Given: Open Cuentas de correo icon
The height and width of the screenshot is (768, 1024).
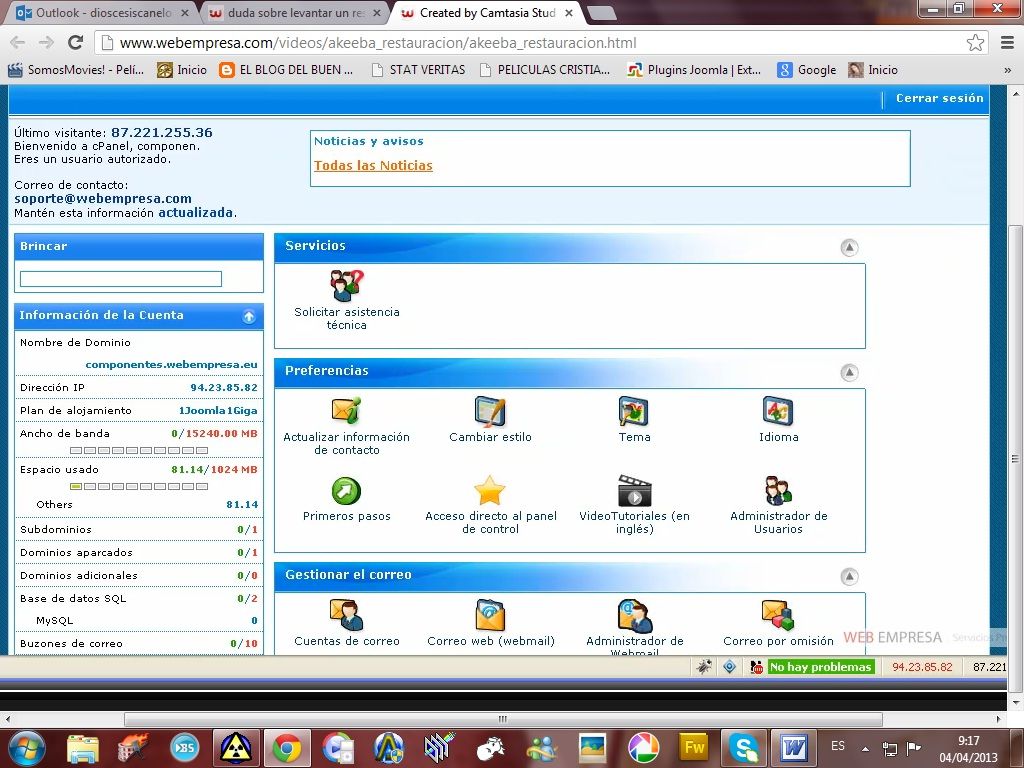Looking at the screenshot, I should [346, 615].
